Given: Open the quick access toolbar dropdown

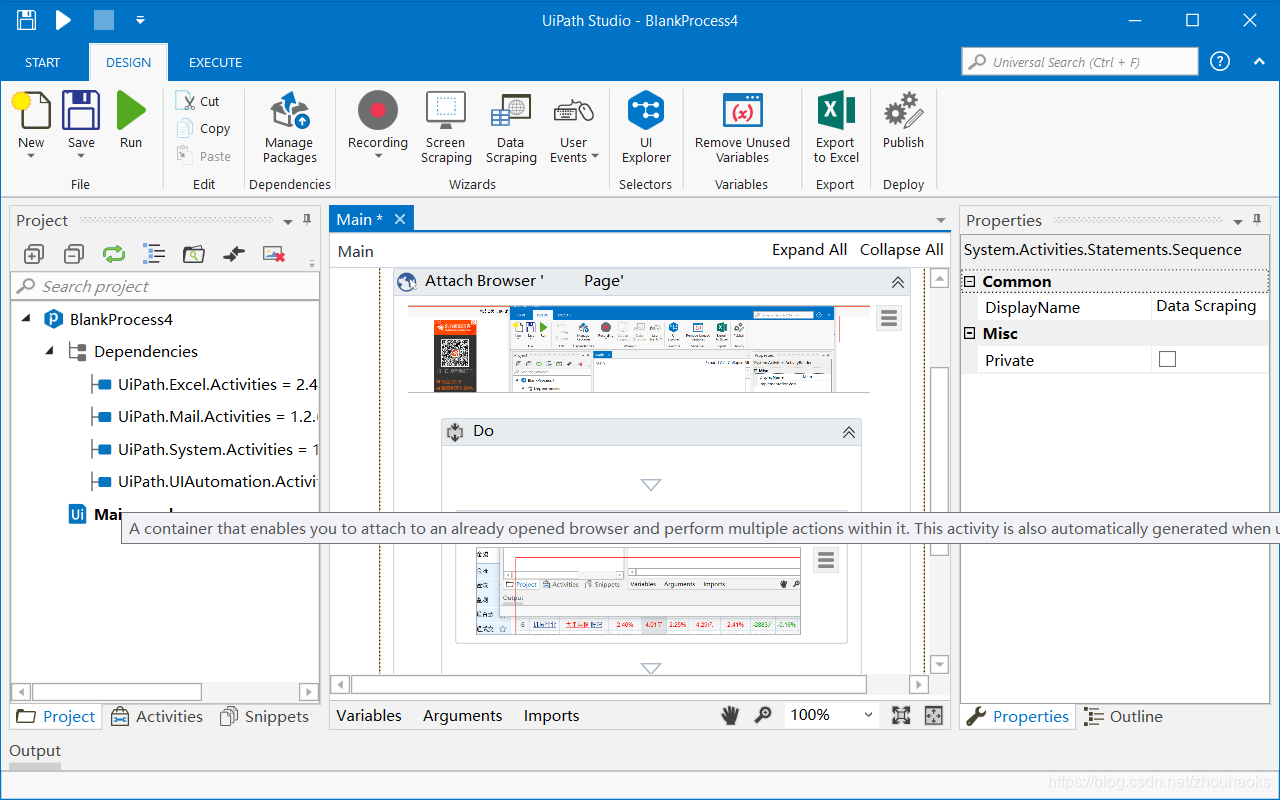Looking at the screenshot, I should (x=140, y=19).
